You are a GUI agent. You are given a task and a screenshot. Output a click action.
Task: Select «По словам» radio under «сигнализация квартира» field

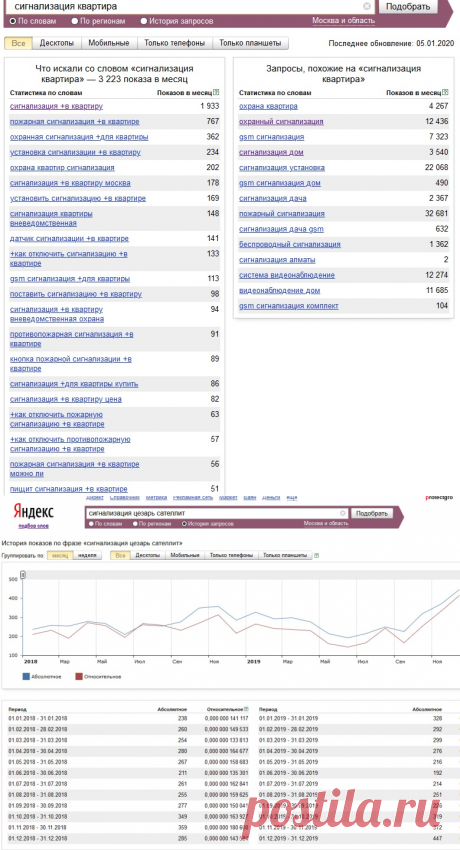(x=13, y=21)
